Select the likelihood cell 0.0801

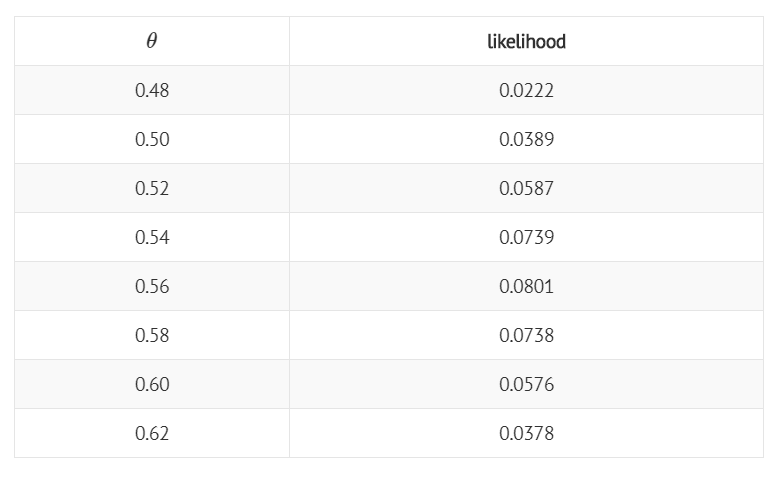click(x=527, y=286)
